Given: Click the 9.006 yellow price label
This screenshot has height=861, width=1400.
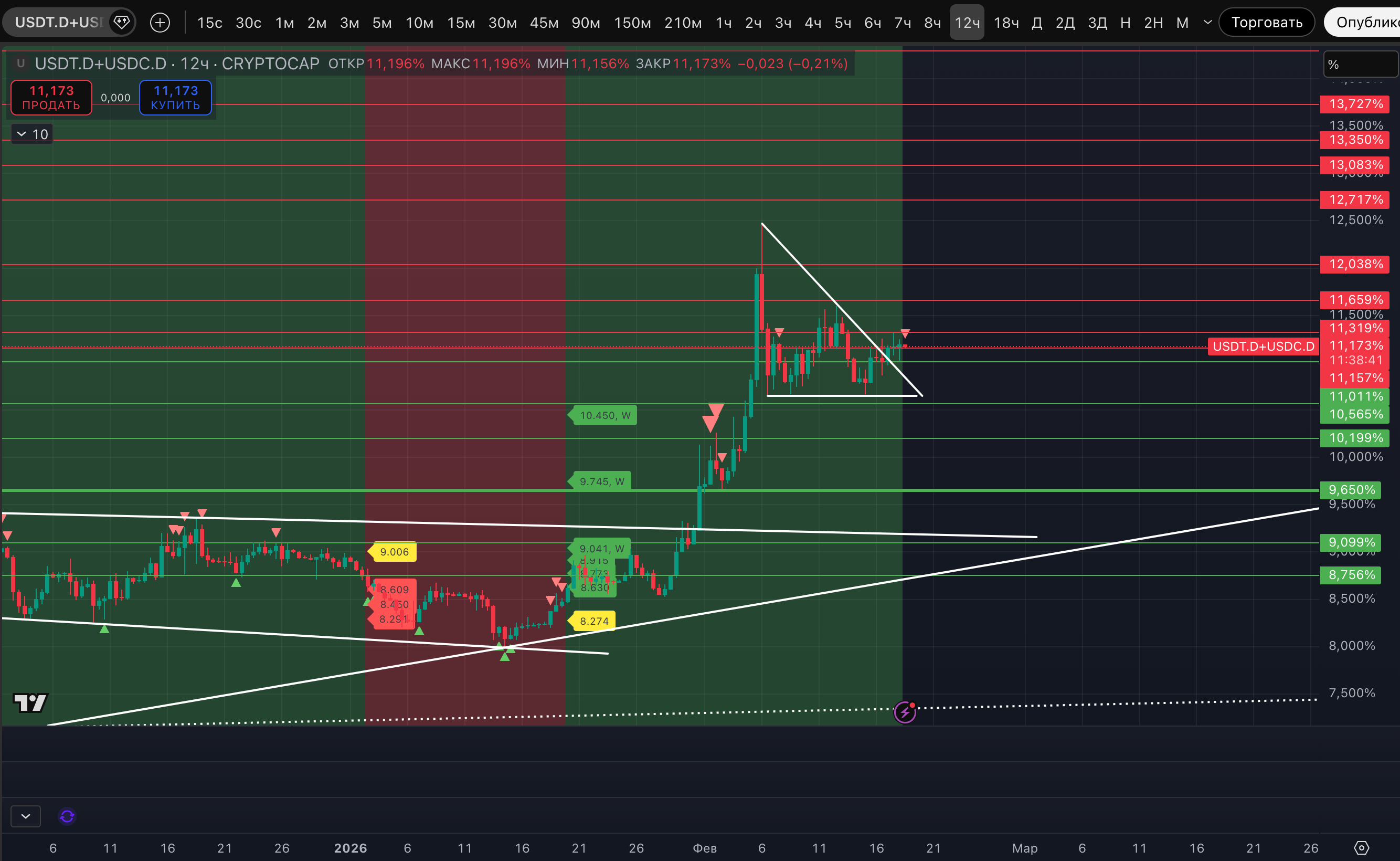Looking at the screenshot, I should click(394, 552).
